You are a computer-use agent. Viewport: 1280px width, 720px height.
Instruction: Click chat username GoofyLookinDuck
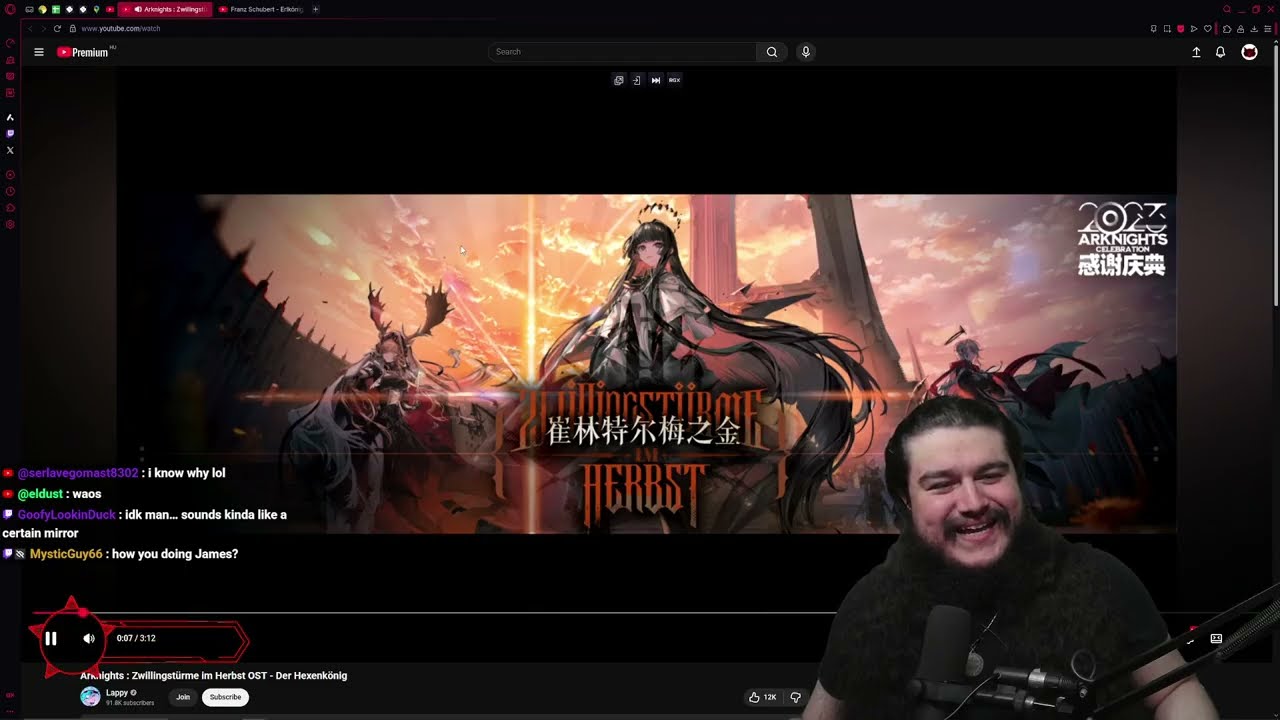(x=67, y=514)
